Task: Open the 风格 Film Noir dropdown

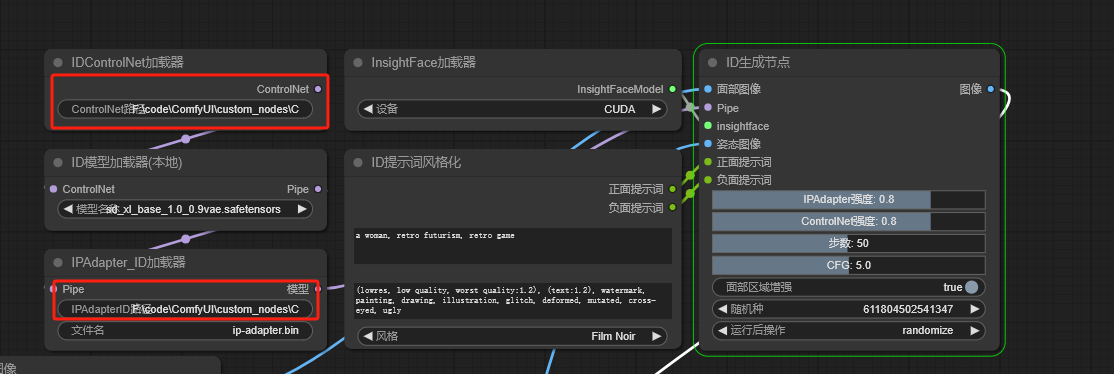Action: [x=512, y=336]
